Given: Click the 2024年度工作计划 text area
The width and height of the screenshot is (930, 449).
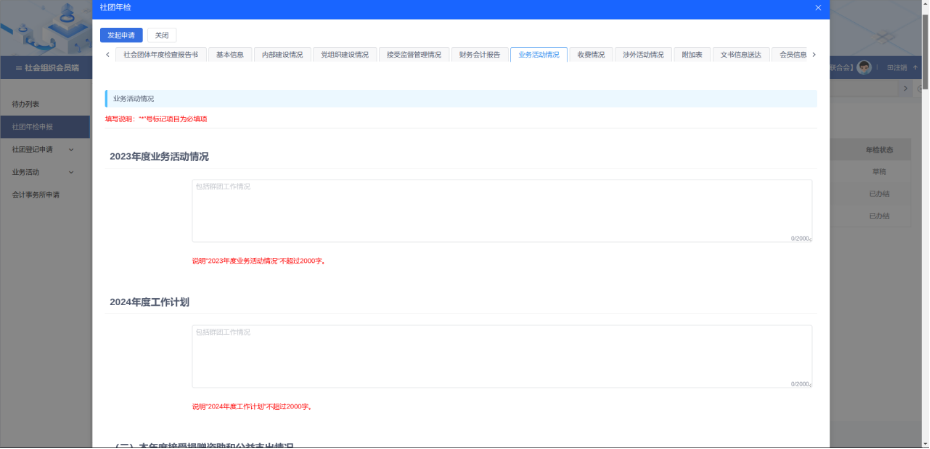Looking at the screenshot, I should click(501, 356).
